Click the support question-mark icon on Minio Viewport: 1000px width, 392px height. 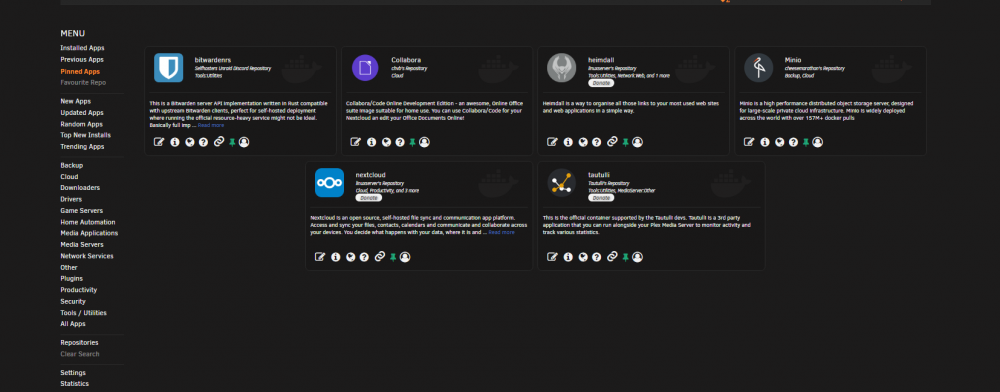[793, 142]
